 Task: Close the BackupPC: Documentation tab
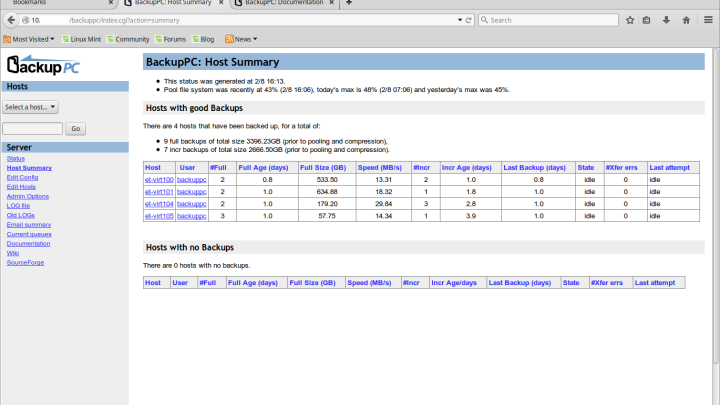(332, 3)
